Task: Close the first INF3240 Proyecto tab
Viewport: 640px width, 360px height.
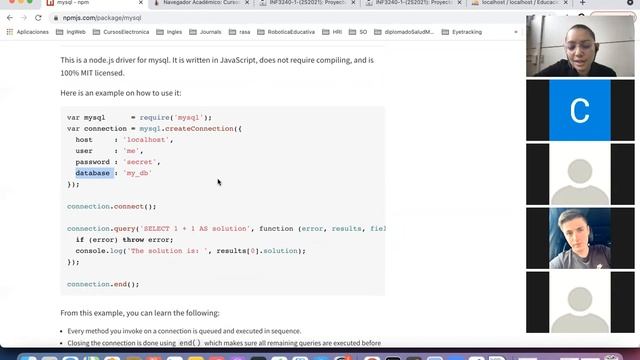Action: point(353,3)
